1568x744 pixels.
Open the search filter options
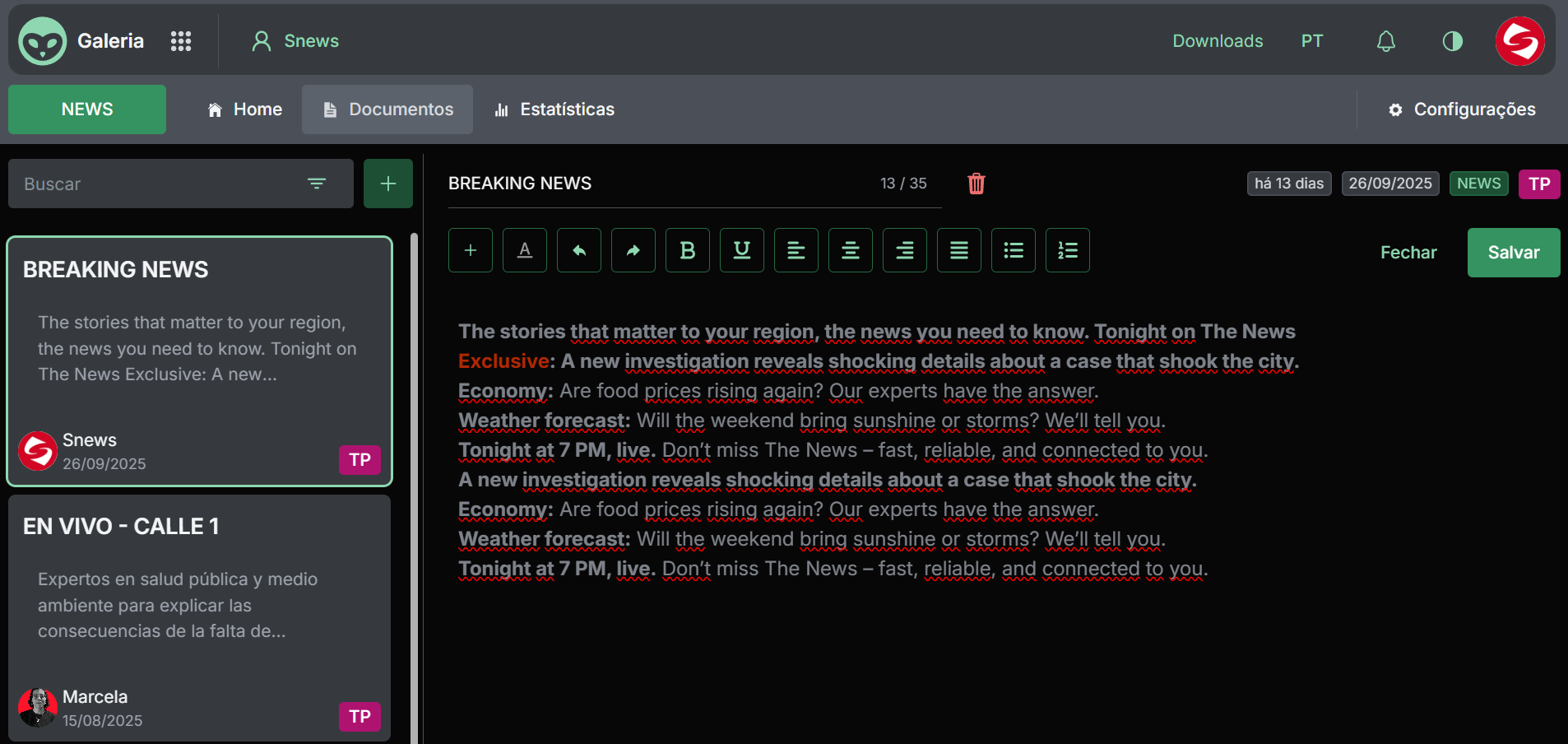(x=317, y=184)
